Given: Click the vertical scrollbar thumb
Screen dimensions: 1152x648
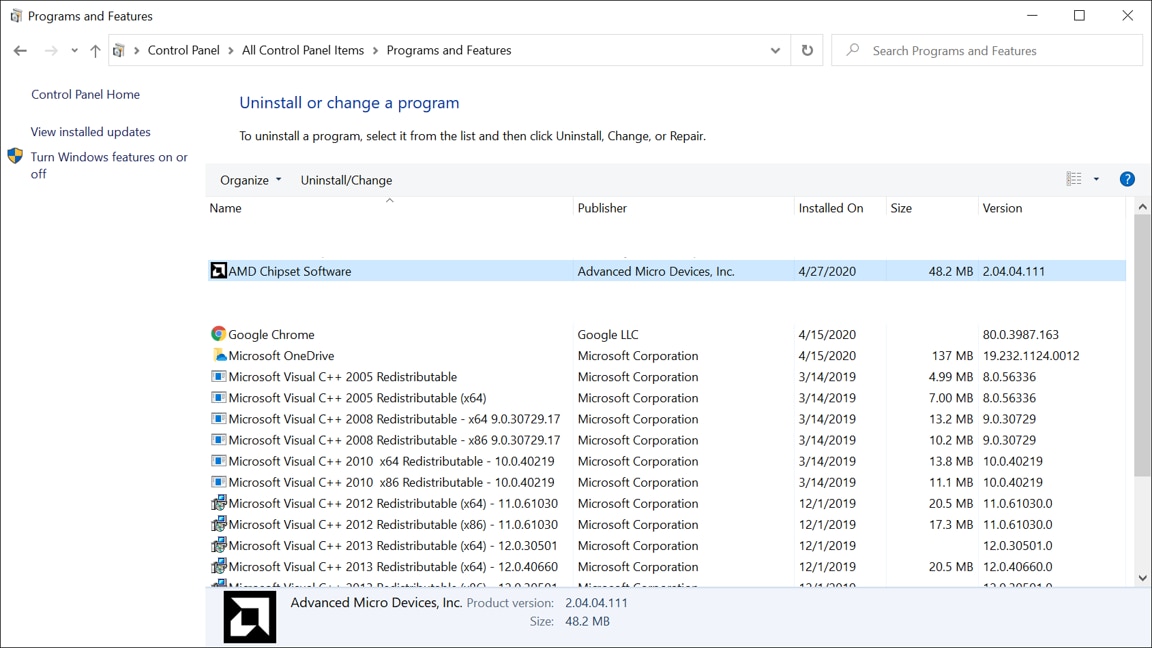Looking at the screenshot, I should (x=1142, y=345).
